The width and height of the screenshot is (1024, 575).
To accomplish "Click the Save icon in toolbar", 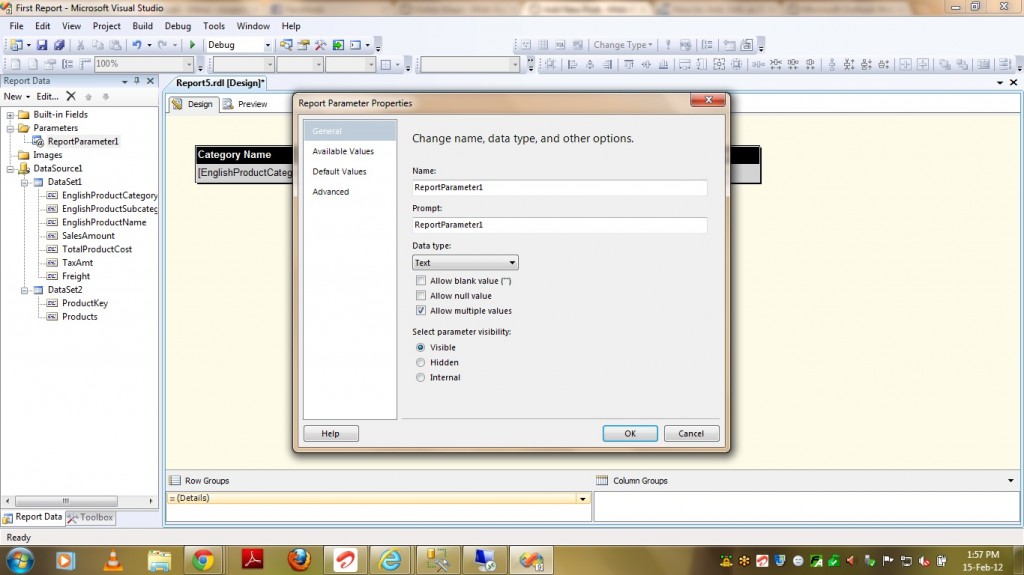I will click(42, 45).
